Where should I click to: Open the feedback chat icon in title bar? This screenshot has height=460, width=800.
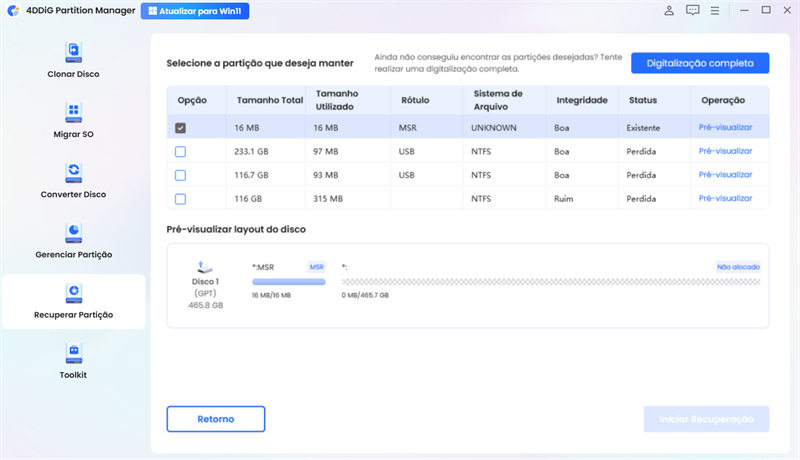(693, 10)
